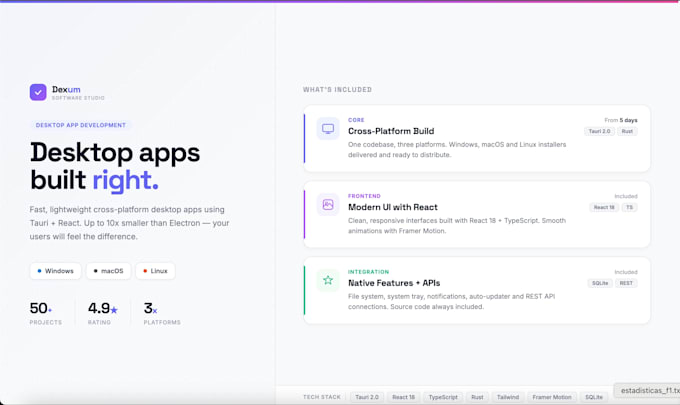Click the React 18 tag on Frontend card

(604, 207)
